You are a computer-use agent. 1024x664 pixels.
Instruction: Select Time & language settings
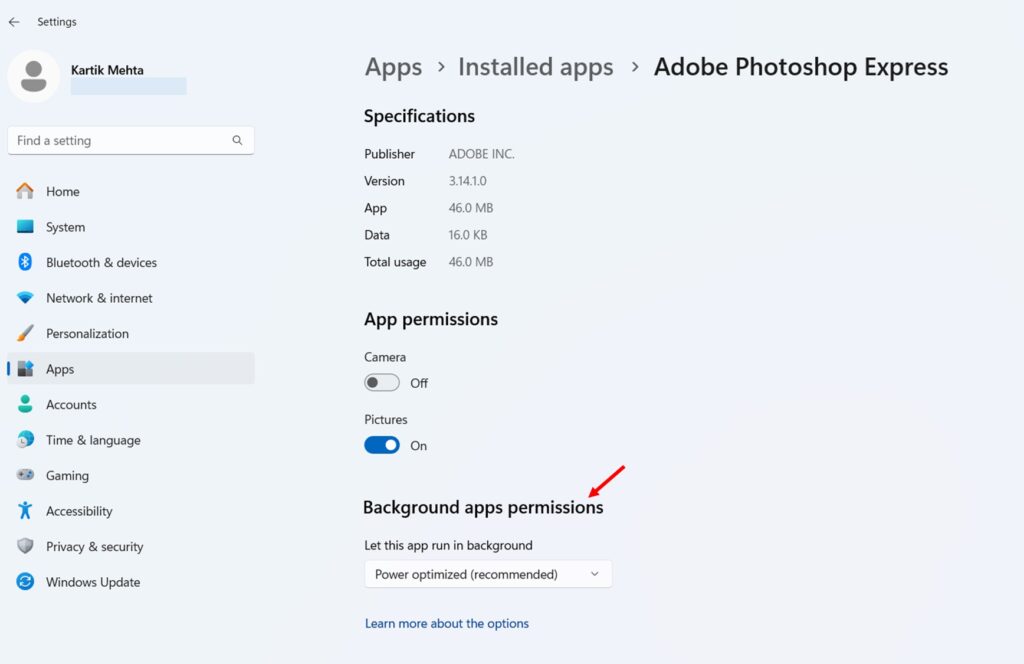(x=92, y=440)
